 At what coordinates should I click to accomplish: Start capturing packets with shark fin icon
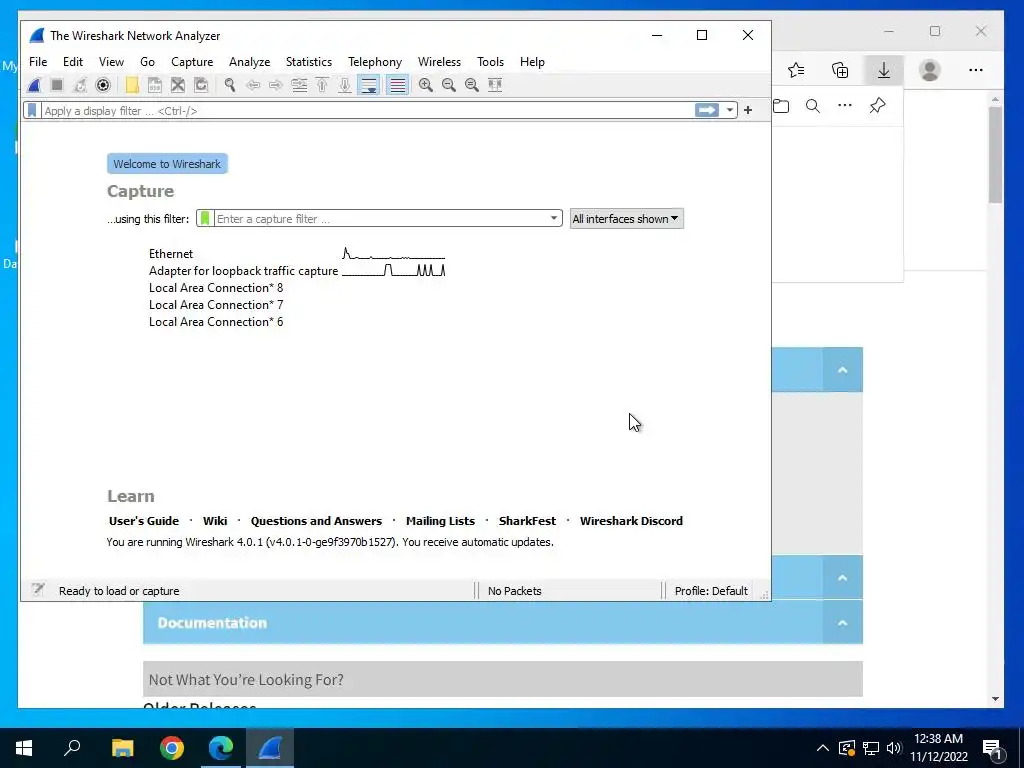pos(34,85)
